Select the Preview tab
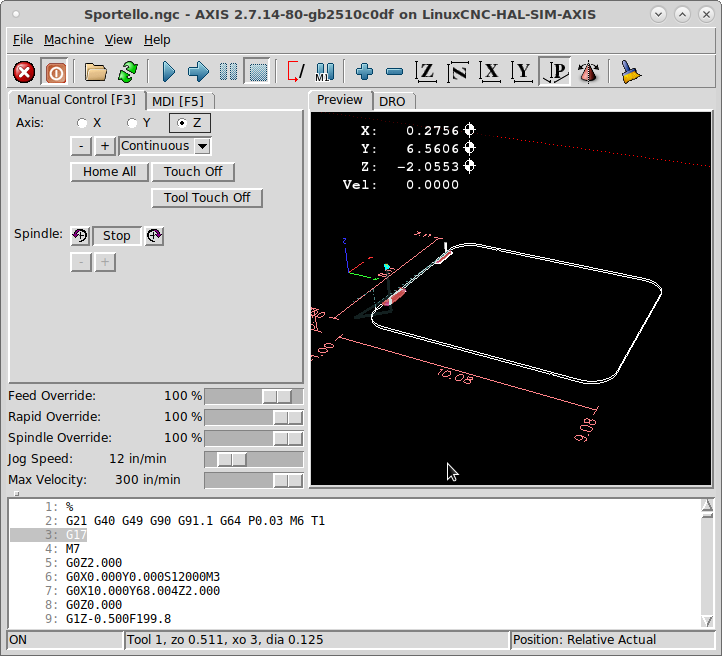722x656 pixels. 340,100
